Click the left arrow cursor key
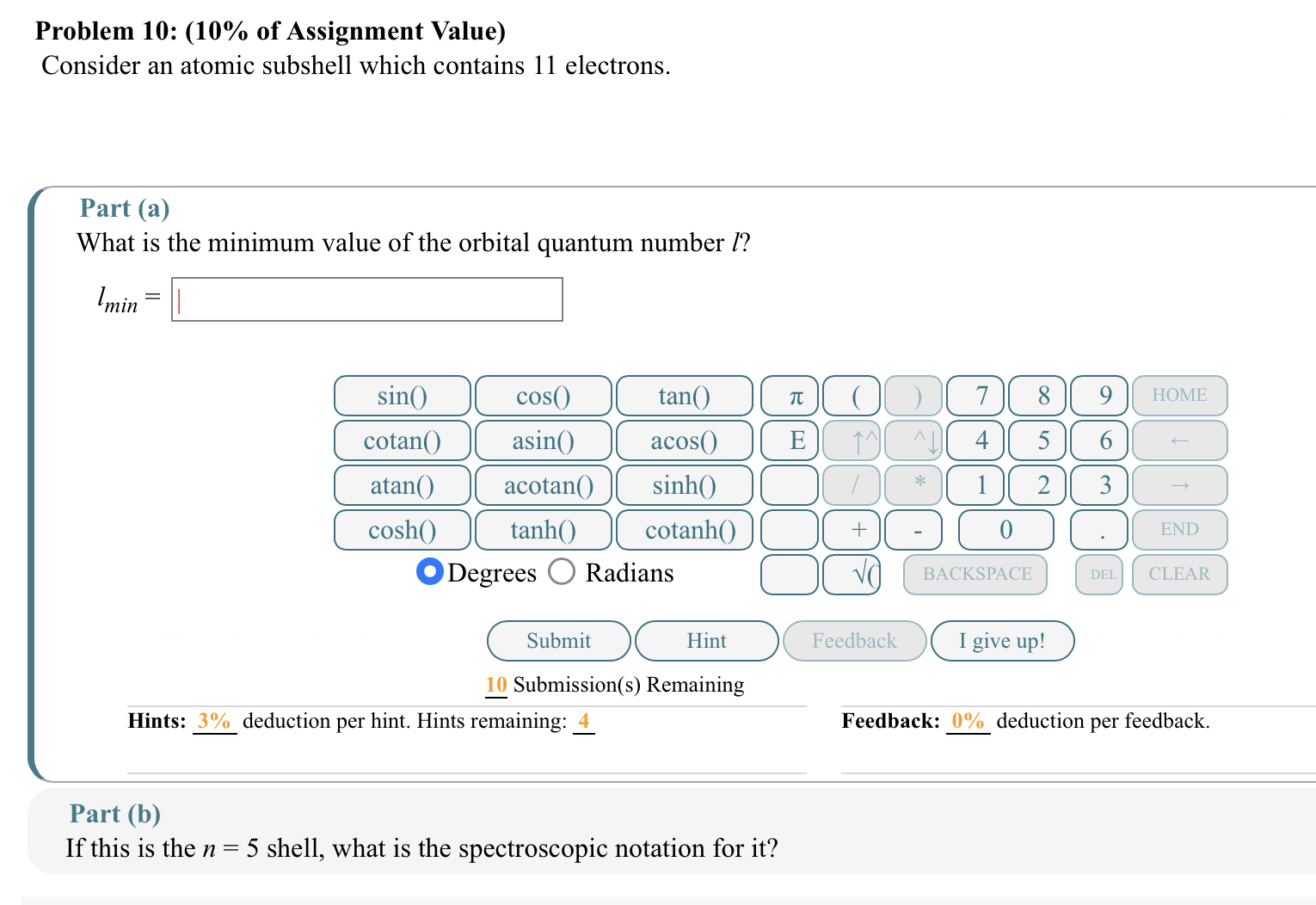 click(x=1179, y=440)
